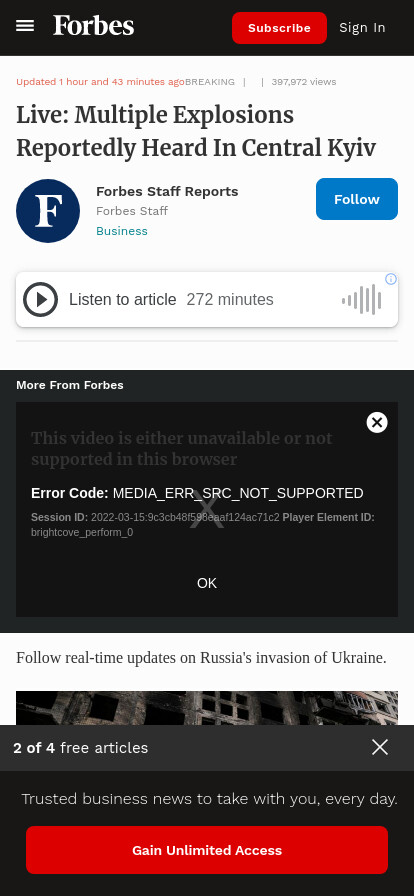The image size is (414, 896).
Task: Dismiss the free articles banner
Action: click(x=380, y=747)
